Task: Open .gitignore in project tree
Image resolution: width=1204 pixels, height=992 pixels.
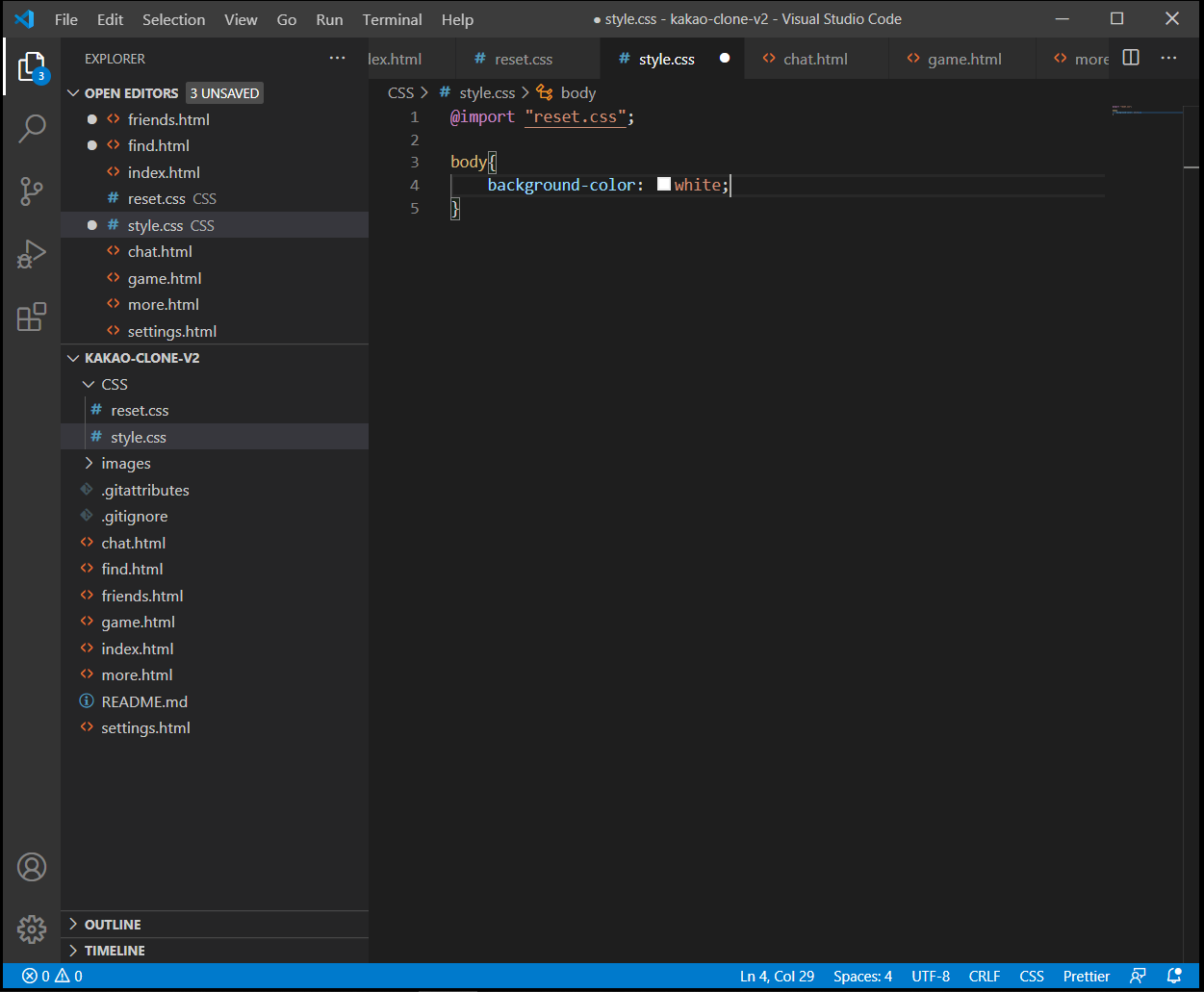Action: (215, 517)
